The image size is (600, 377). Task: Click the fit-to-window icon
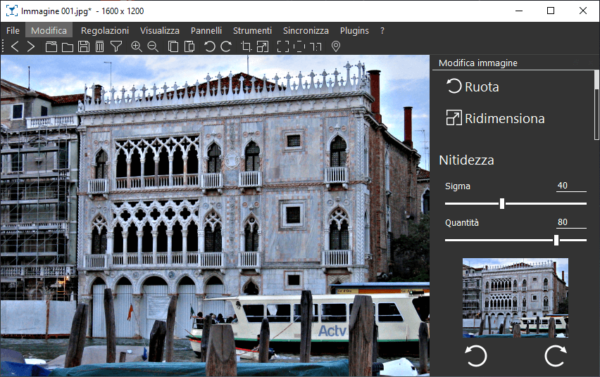click(299, 47)
